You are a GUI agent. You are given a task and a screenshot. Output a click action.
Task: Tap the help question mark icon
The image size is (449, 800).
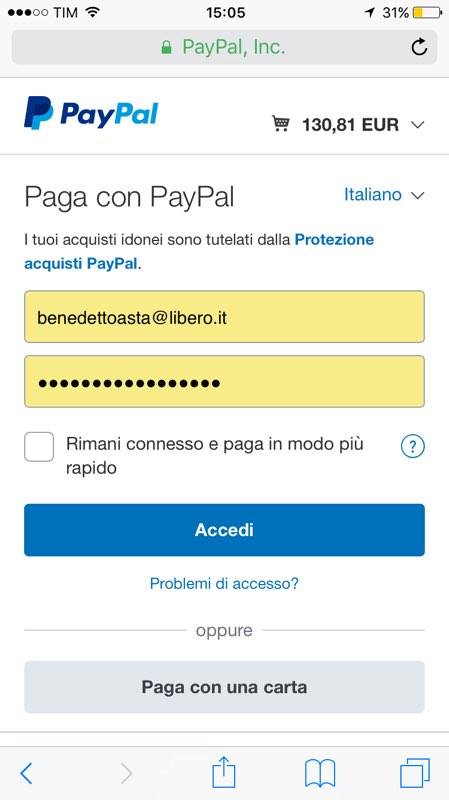[413, 446]
